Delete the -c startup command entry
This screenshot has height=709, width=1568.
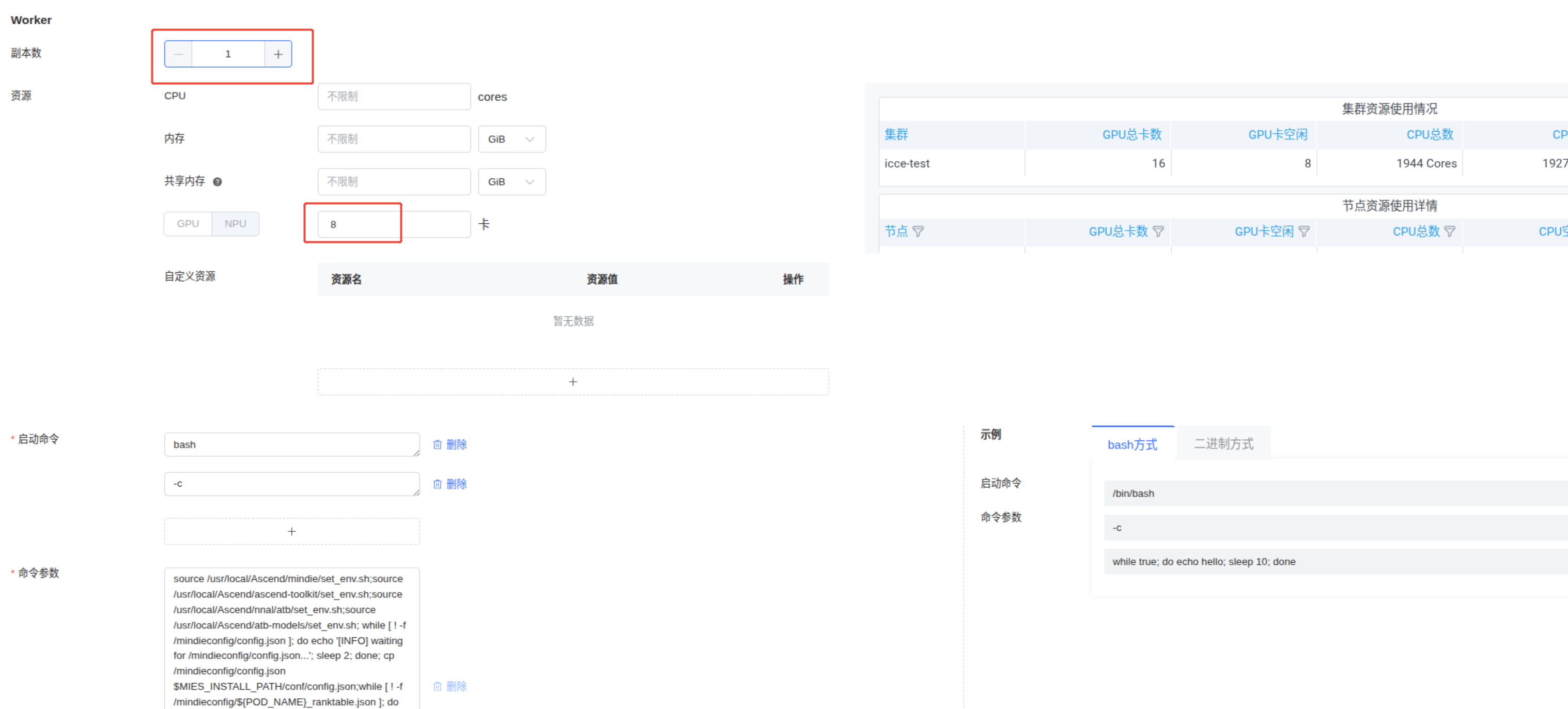(x=450, y=484)
